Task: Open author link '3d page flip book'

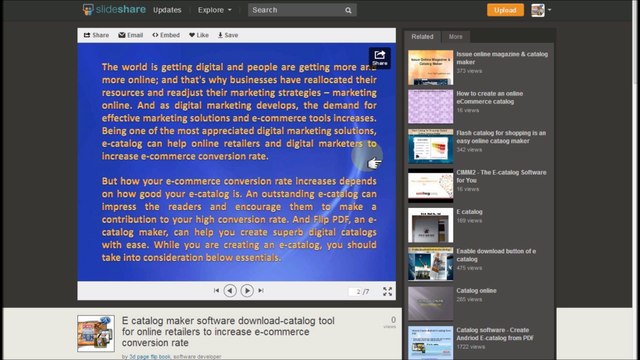Action: tap(150, 356)
